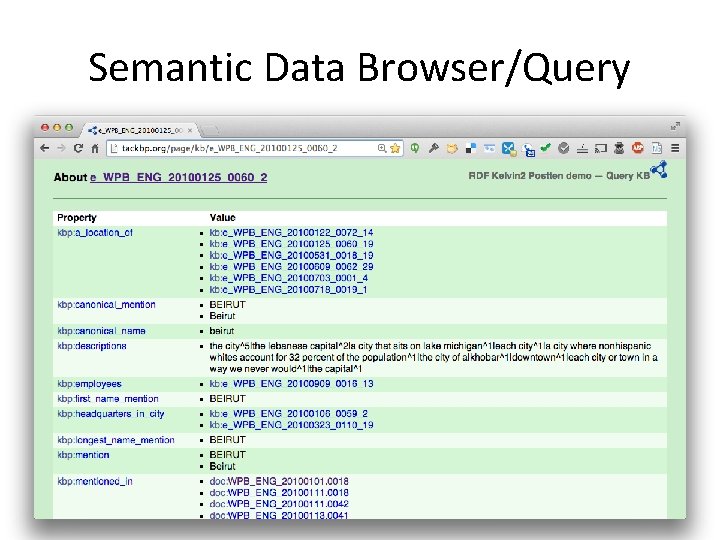Viewport: 720px width, 540px height.
Task: Open the Cast screen extension icon
Action: point(601,148)
